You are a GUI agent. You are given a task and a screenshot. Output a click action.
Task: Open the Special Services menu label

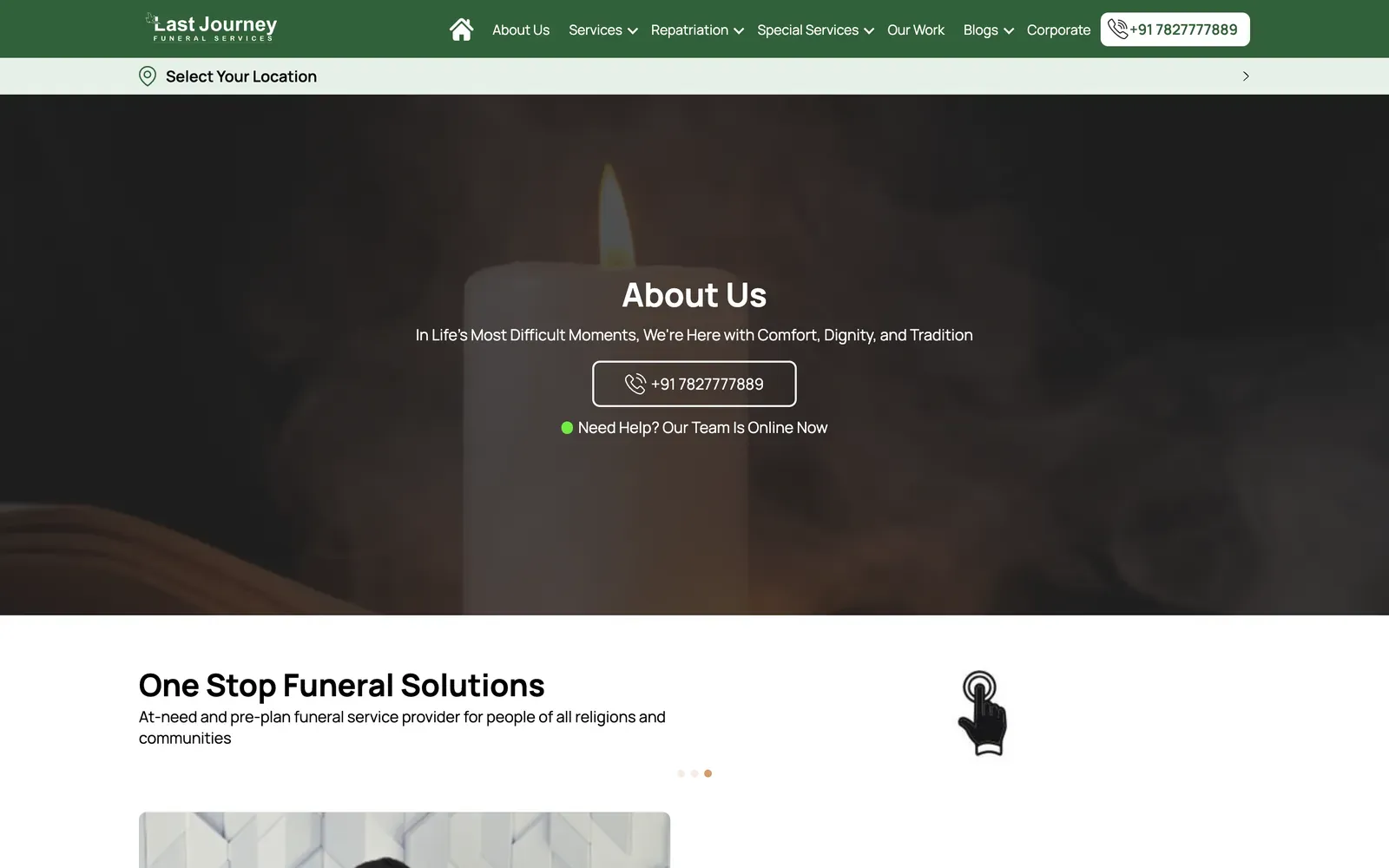(x=807, y=30)
